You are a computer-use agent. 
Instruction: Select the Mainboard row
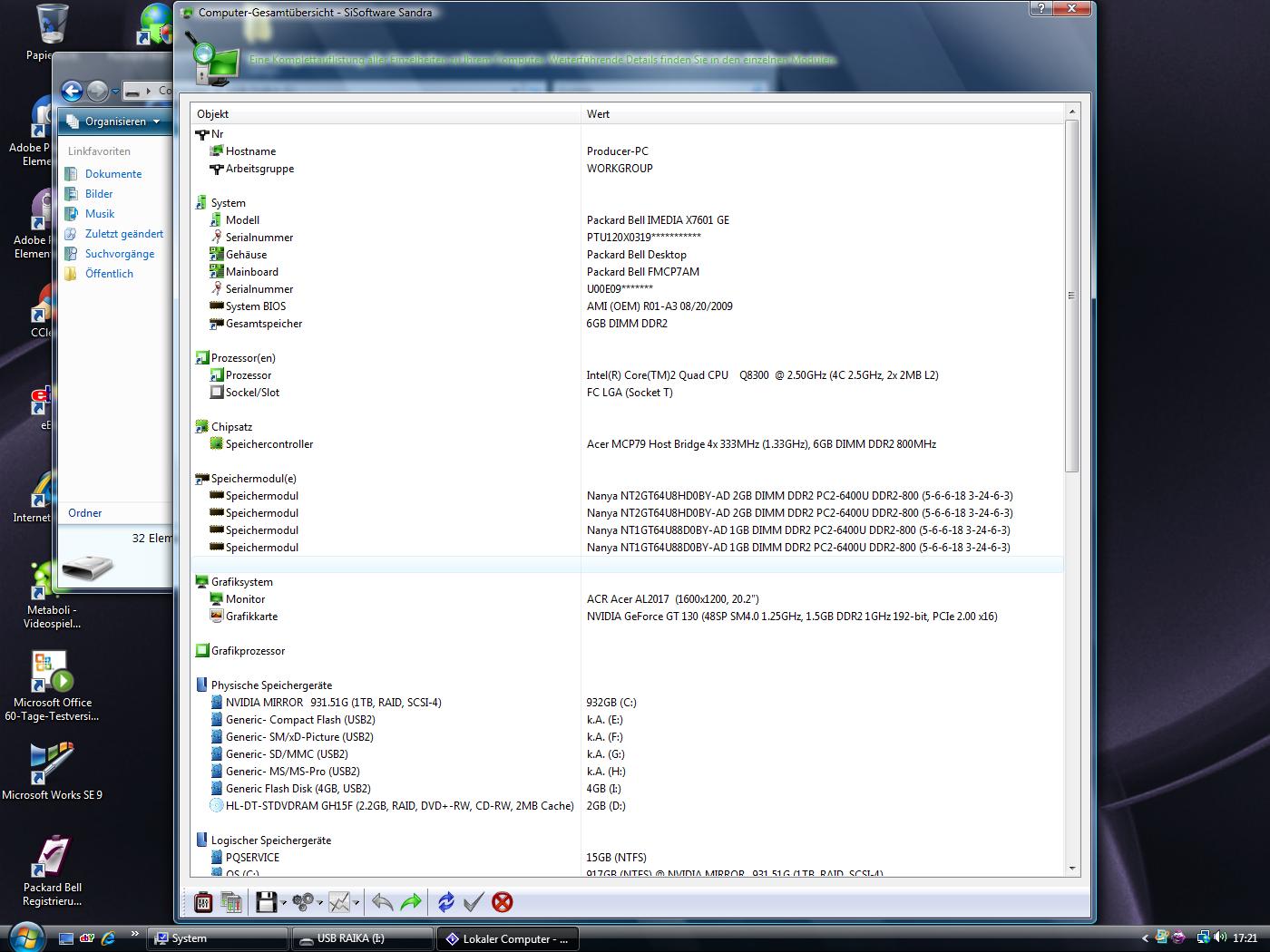(626, 272)
